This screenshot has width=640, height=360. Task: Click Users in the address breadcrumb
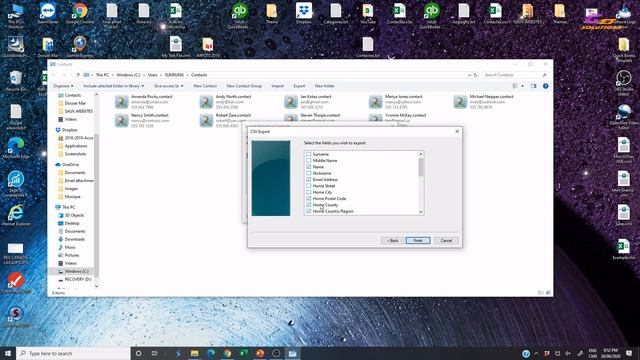tap(153, 75)
